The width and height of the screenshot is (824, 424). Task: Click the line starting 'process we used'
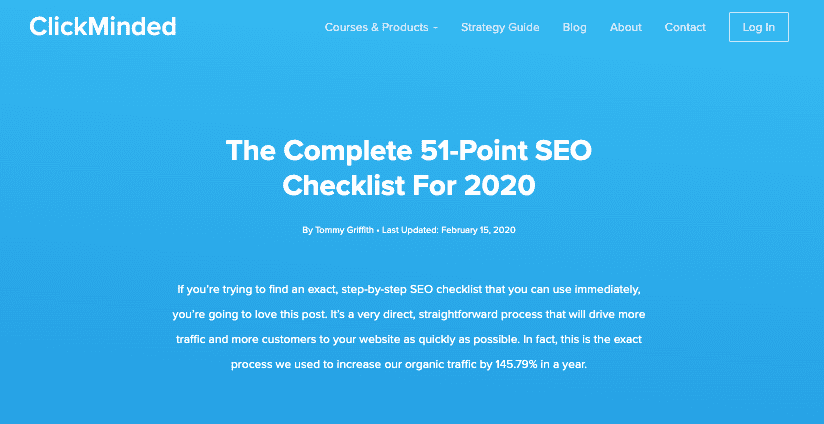click(409, 365)
